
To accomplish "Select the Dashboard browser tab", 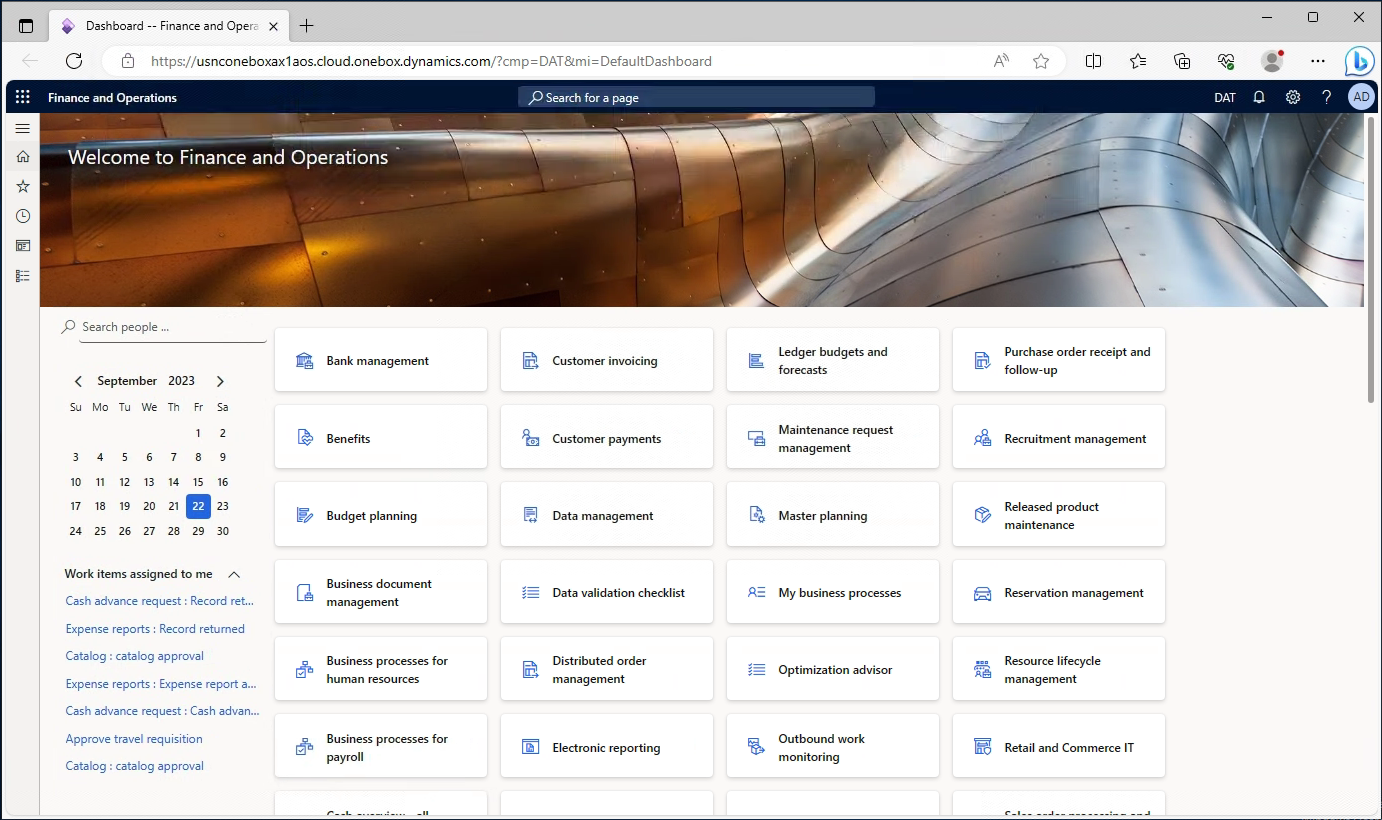I will click(169, 26).
